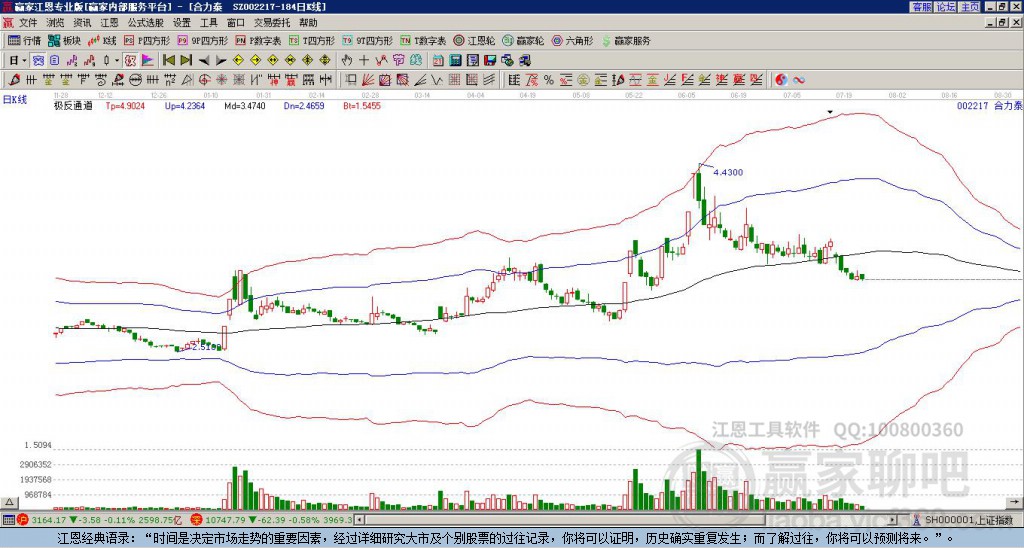The height and width of the screenshot is (548, 1024).
Task: Switch to the K线 chart view
Action: (102, 40)
